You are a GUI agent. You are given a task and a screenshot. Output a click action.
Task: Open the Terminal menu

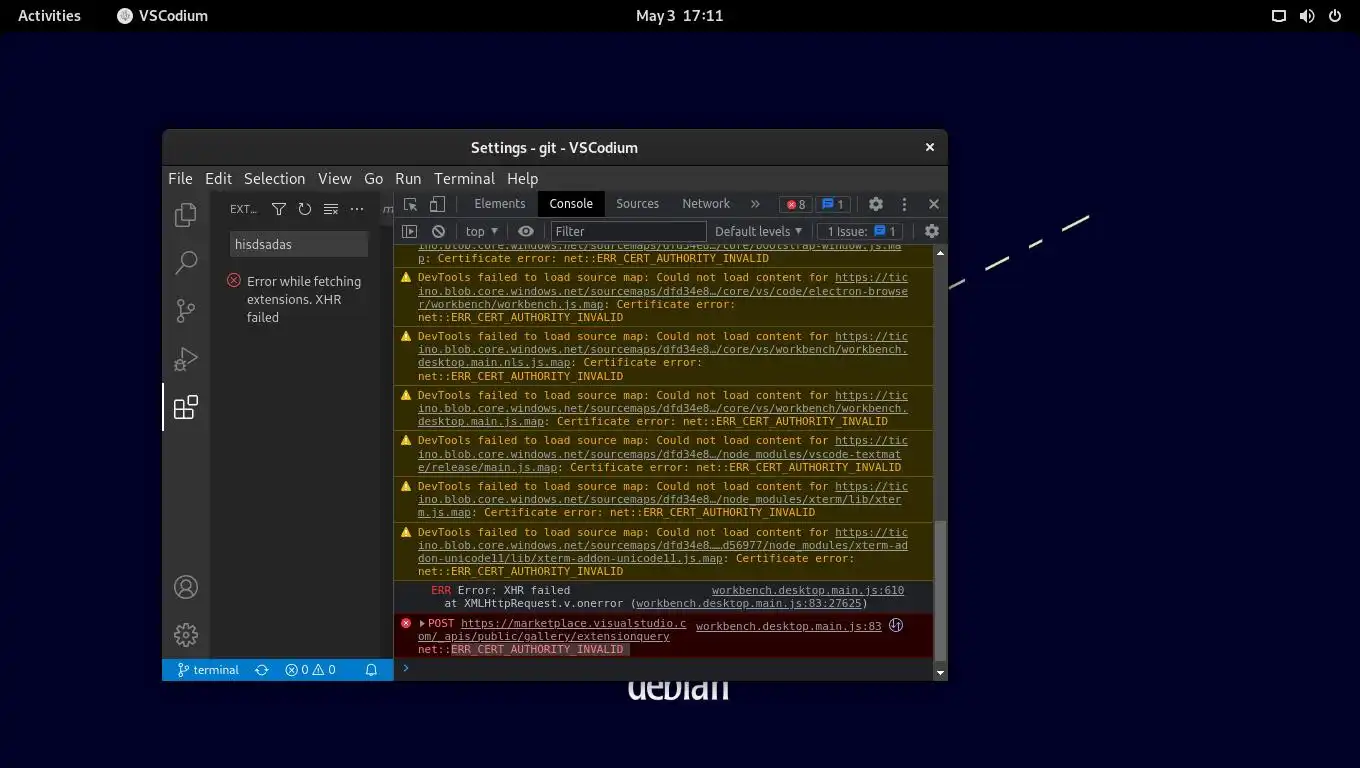point(464,178)
